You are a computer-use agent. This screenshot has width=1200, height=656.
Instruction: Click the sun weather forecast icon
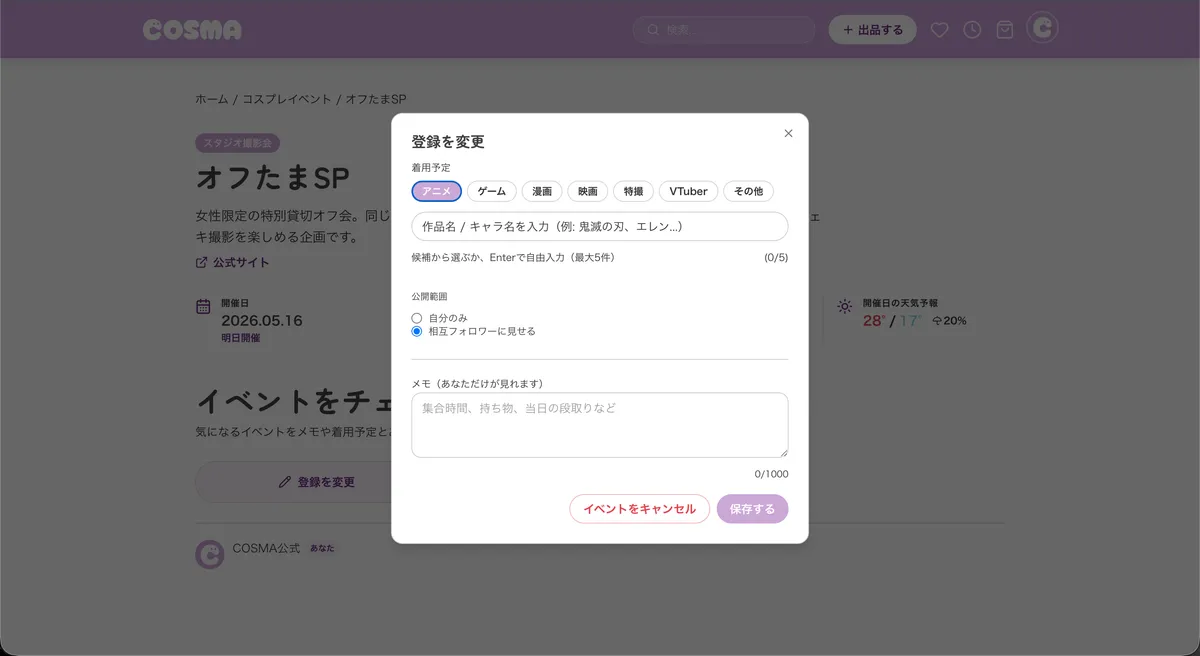845,306
